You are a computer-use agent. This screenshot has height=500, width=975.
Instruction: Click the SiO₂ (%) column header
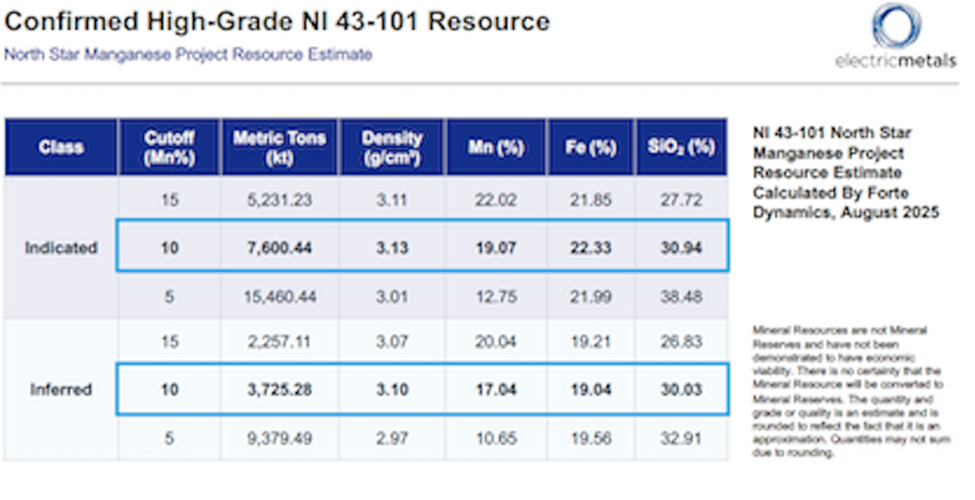click(681, 147)
